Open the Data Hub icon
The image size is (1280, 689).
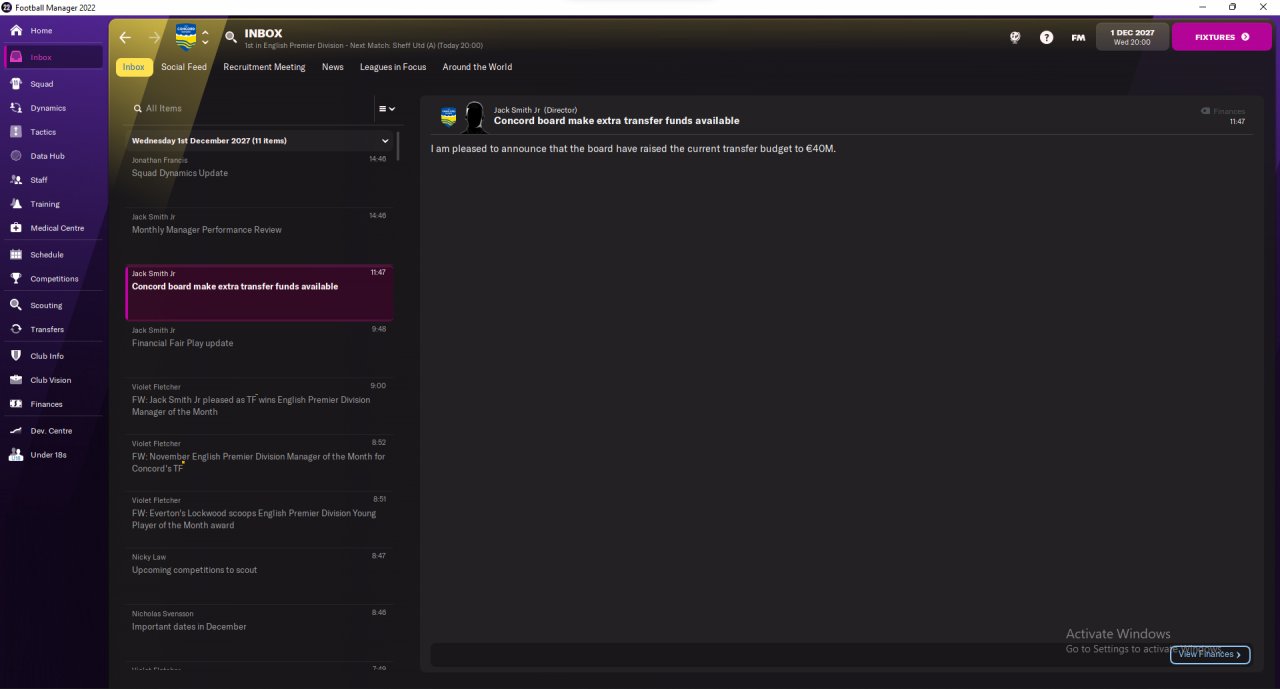[x=16, y=156]
